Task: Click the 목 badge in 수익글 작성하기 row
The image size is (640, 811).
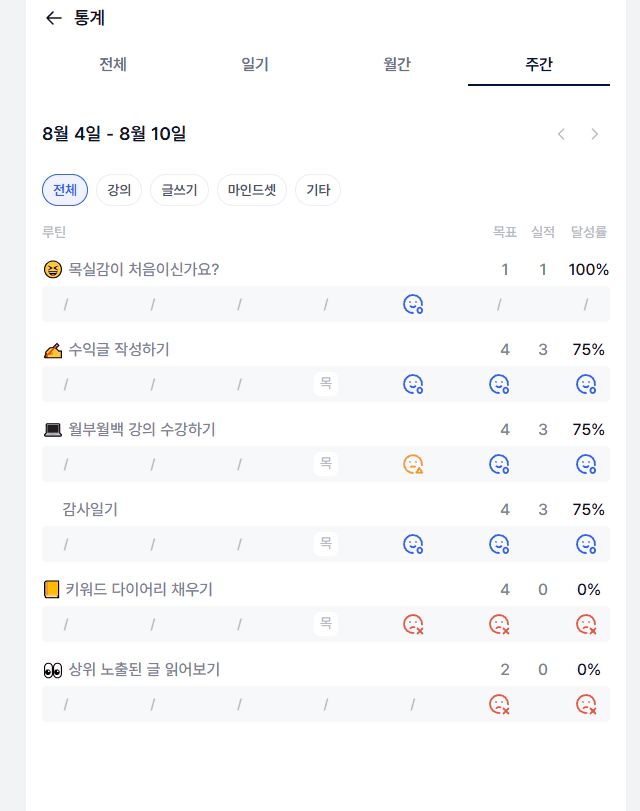Action: click(326, 383)
